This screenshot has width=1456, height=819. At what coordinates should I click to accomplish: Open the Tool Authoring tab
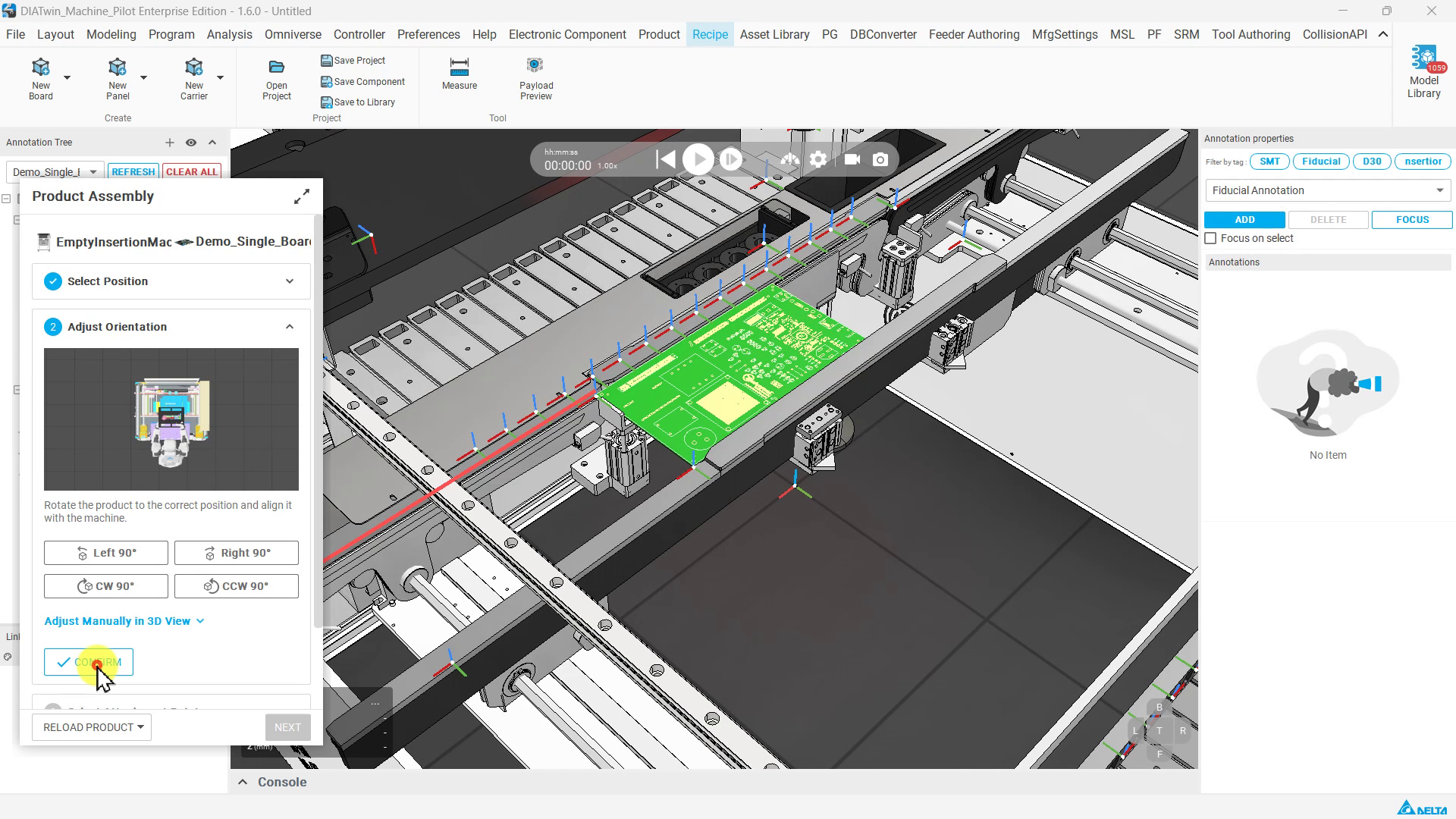pyautogui.click(x=1250, y=34)
